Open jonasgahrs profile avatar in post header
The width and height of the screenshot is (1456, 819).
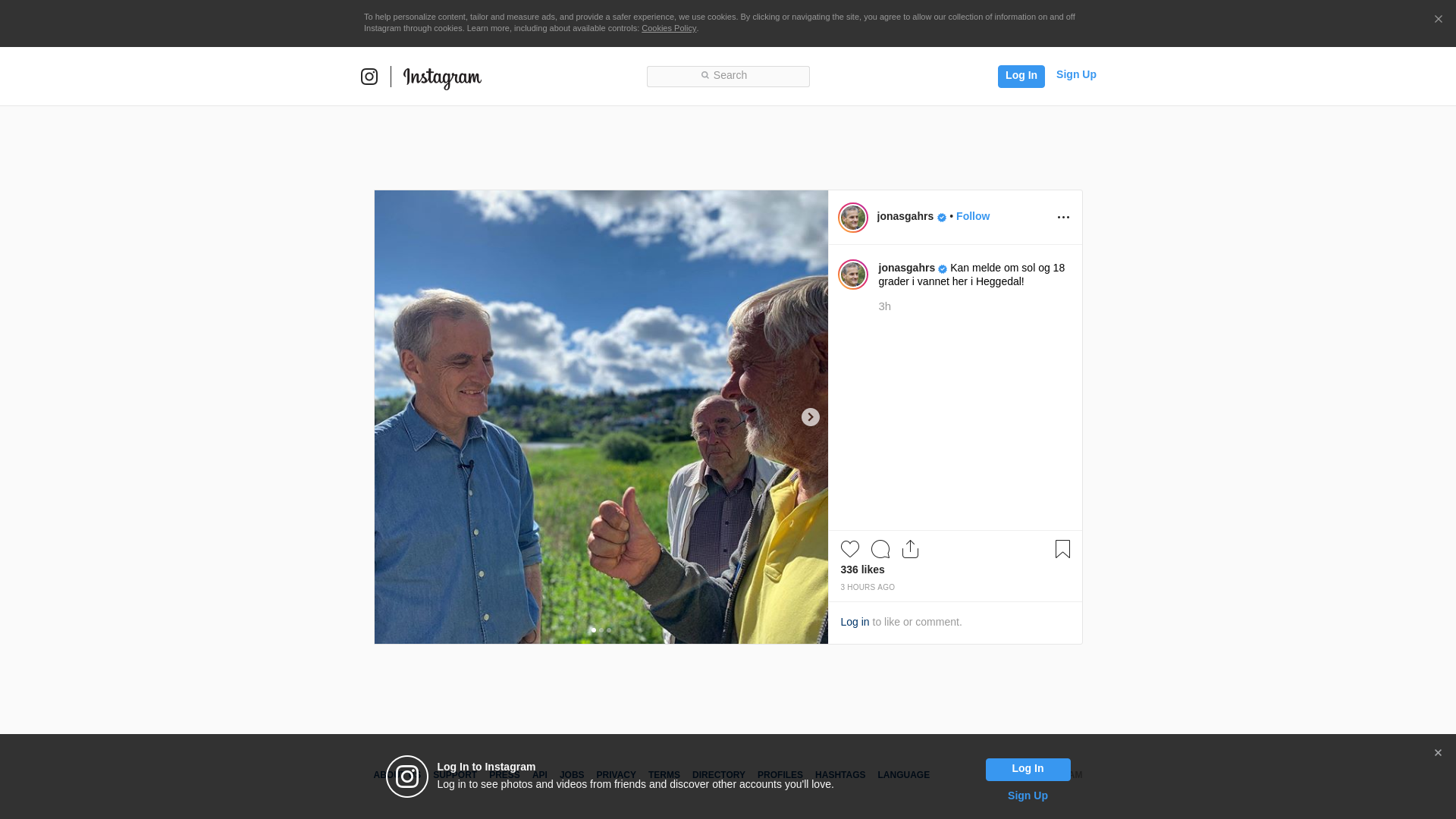[x=852, y=218]
